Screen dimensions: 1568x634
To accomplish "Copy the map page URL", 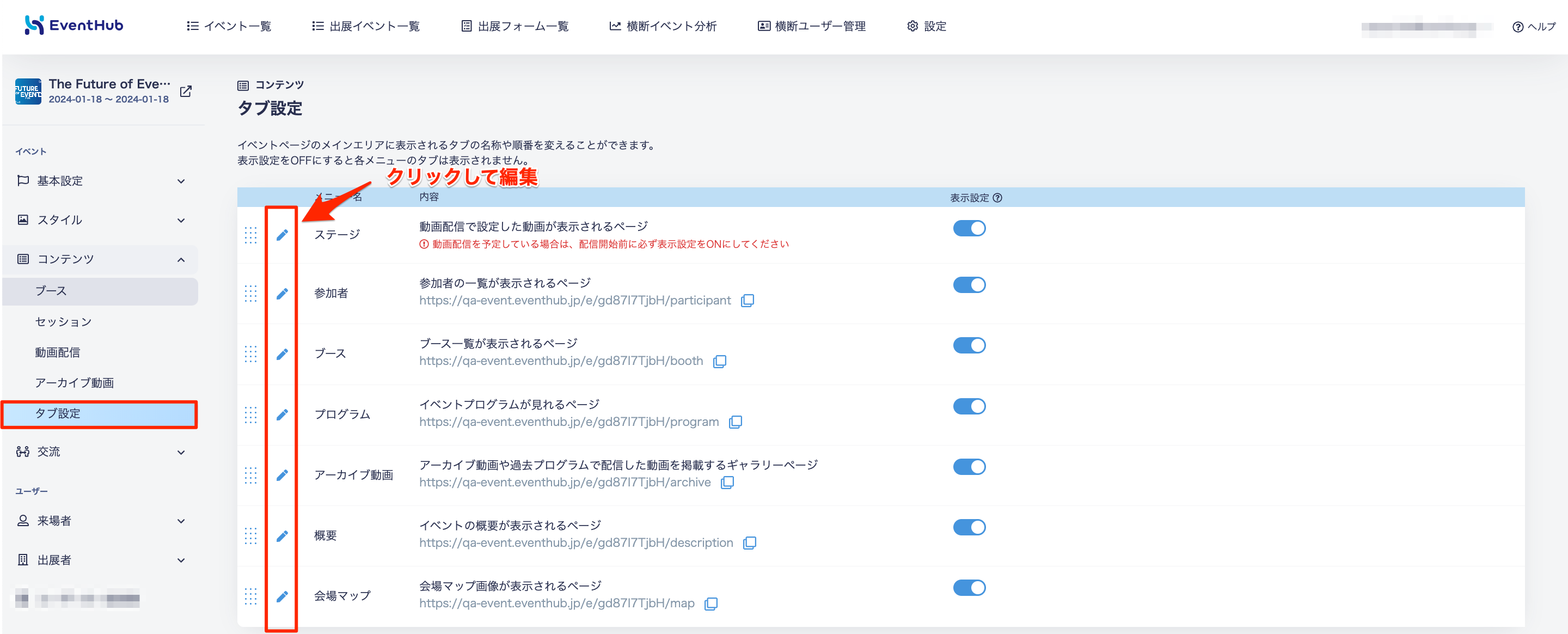I will click(x=711, y=603).
